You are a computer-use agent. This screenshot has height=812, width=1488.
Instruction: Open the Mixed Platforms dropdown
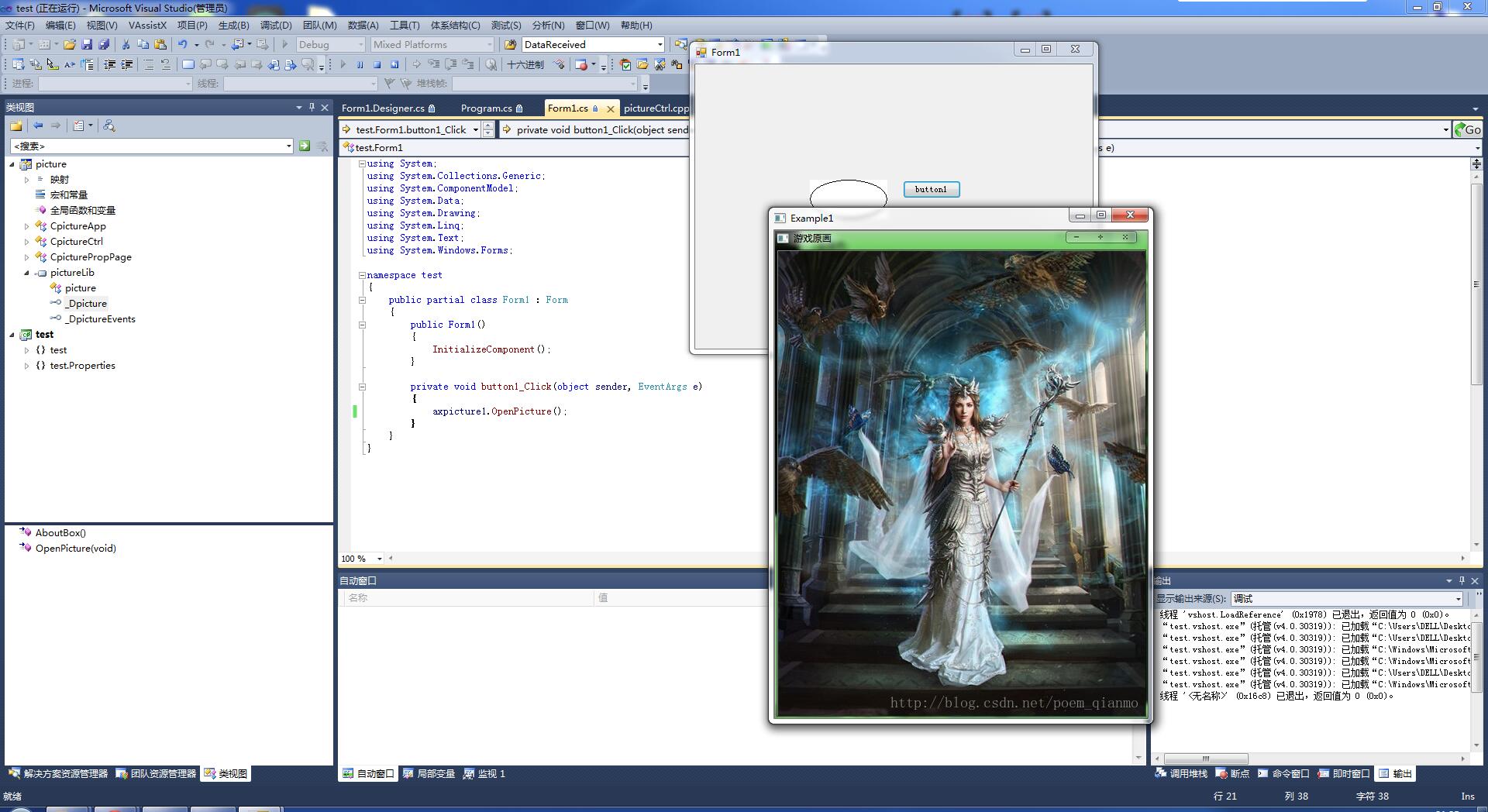(432, 45)
